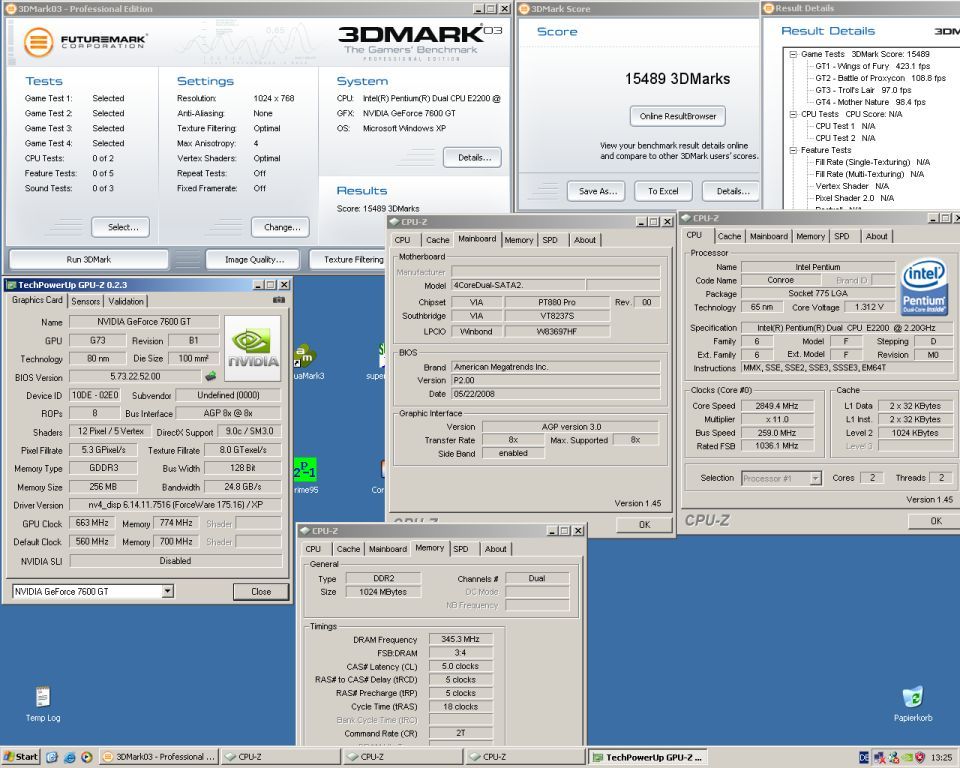Click the Internet Explorer quick launch icon
The image size is (960, 768).
(69, 758)
